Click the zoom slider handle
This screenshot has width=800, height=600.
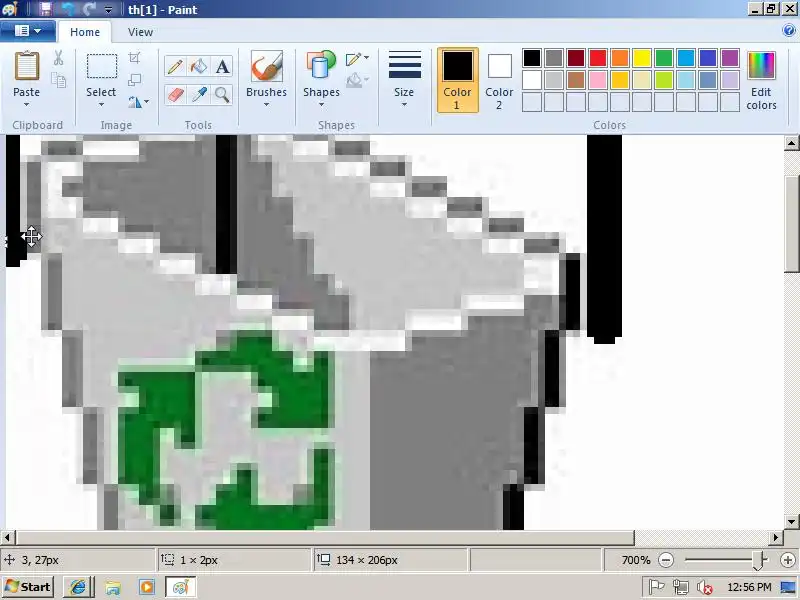pyautogui.click(x=759, y=560)
